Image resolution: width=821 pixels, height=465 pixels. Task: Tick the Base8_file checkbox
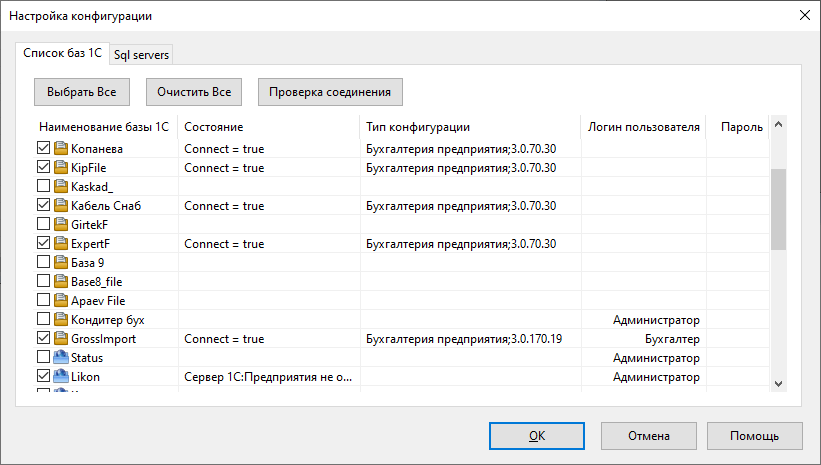click(43, 281)
